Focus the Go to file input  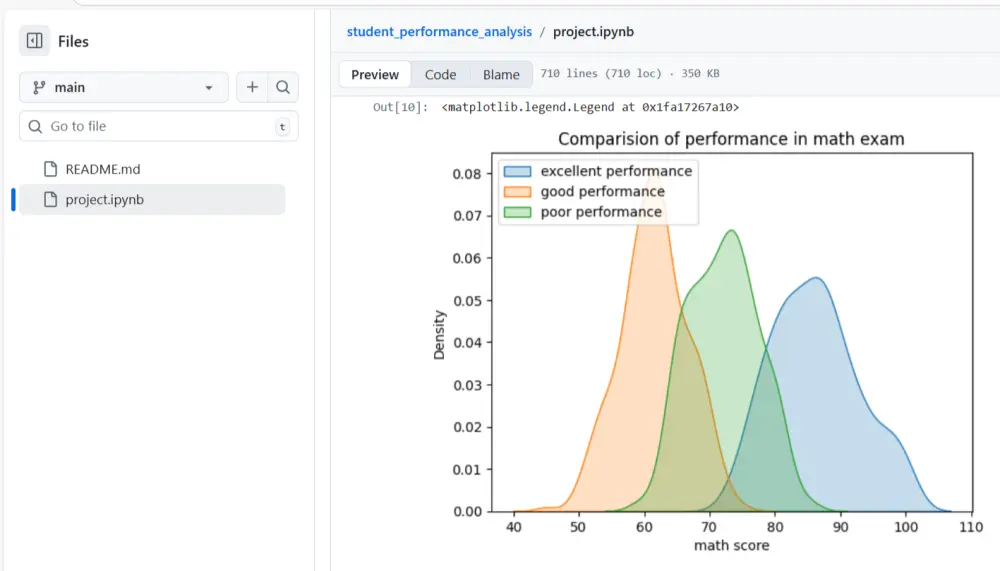pyautogui.click(x=159, y=126)
